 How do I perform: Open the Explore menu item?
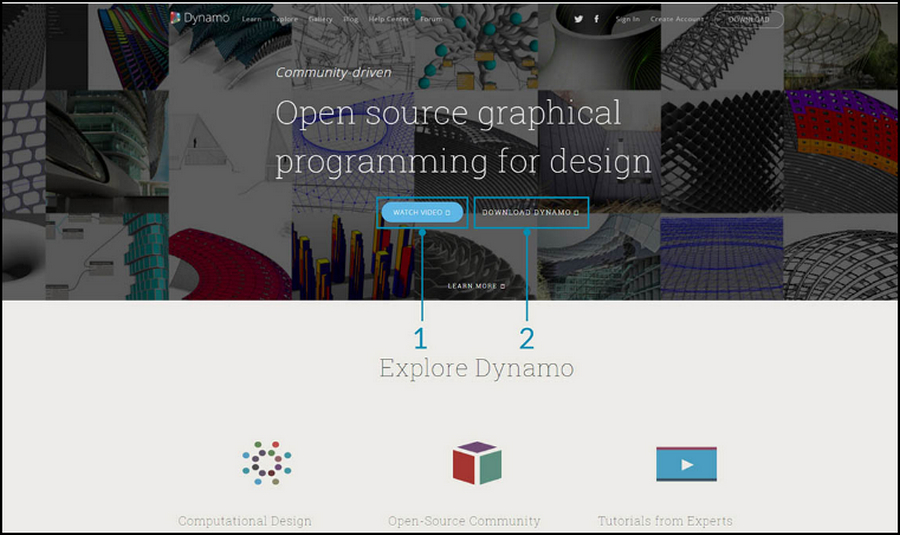point(285,19)
